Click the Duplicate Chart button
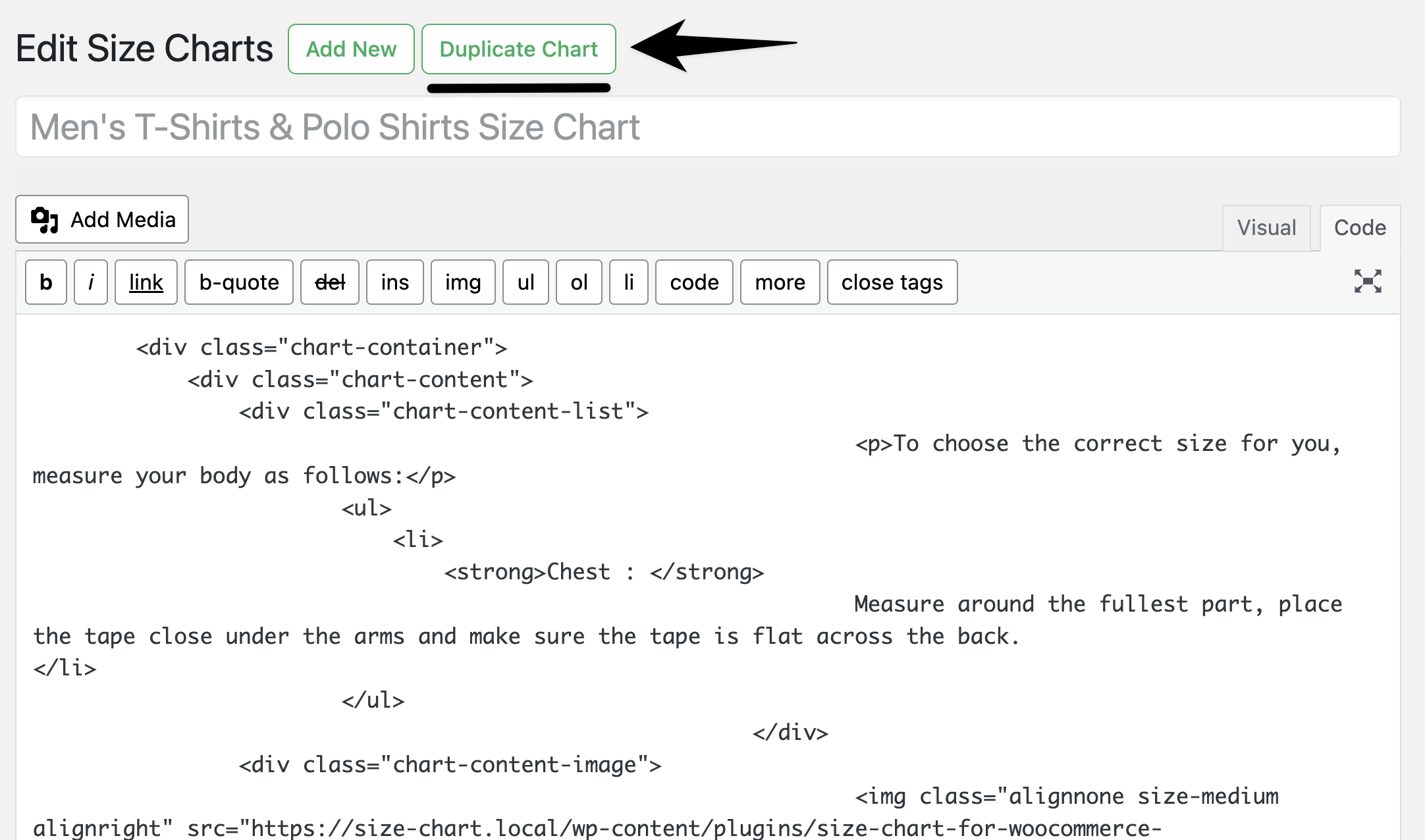1425x840 pixels. pyautogui.click(x=518, y=49)
